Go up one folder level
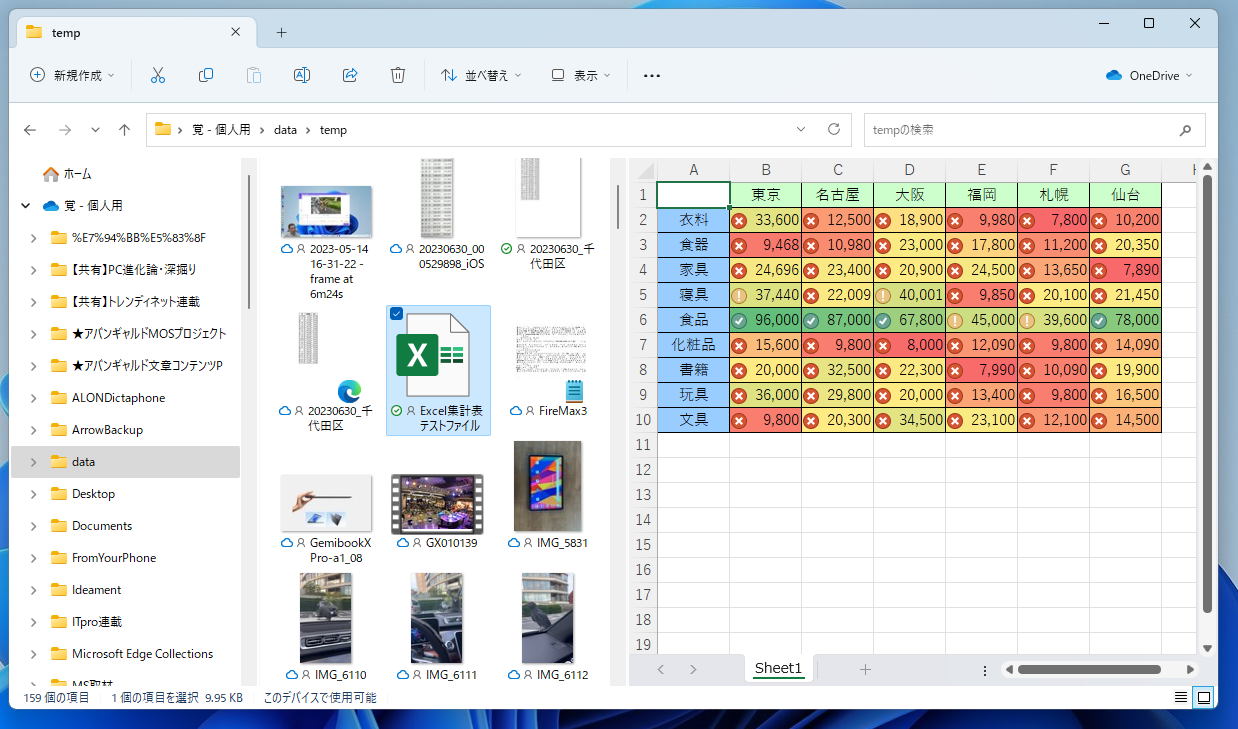 coord(124,130)
